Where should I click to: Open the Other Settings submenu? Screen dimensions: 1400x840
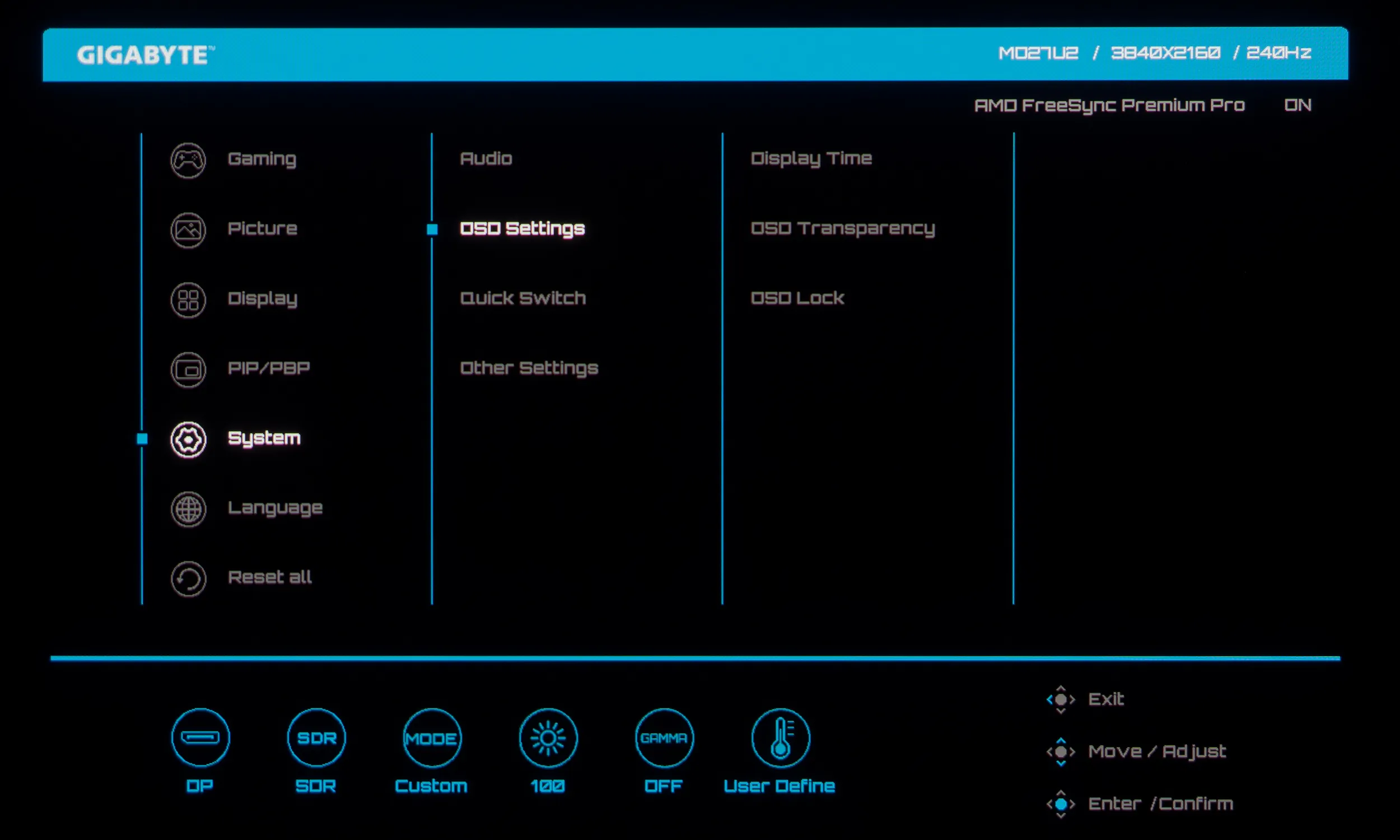pyautogui.click(x=529, y=368)
